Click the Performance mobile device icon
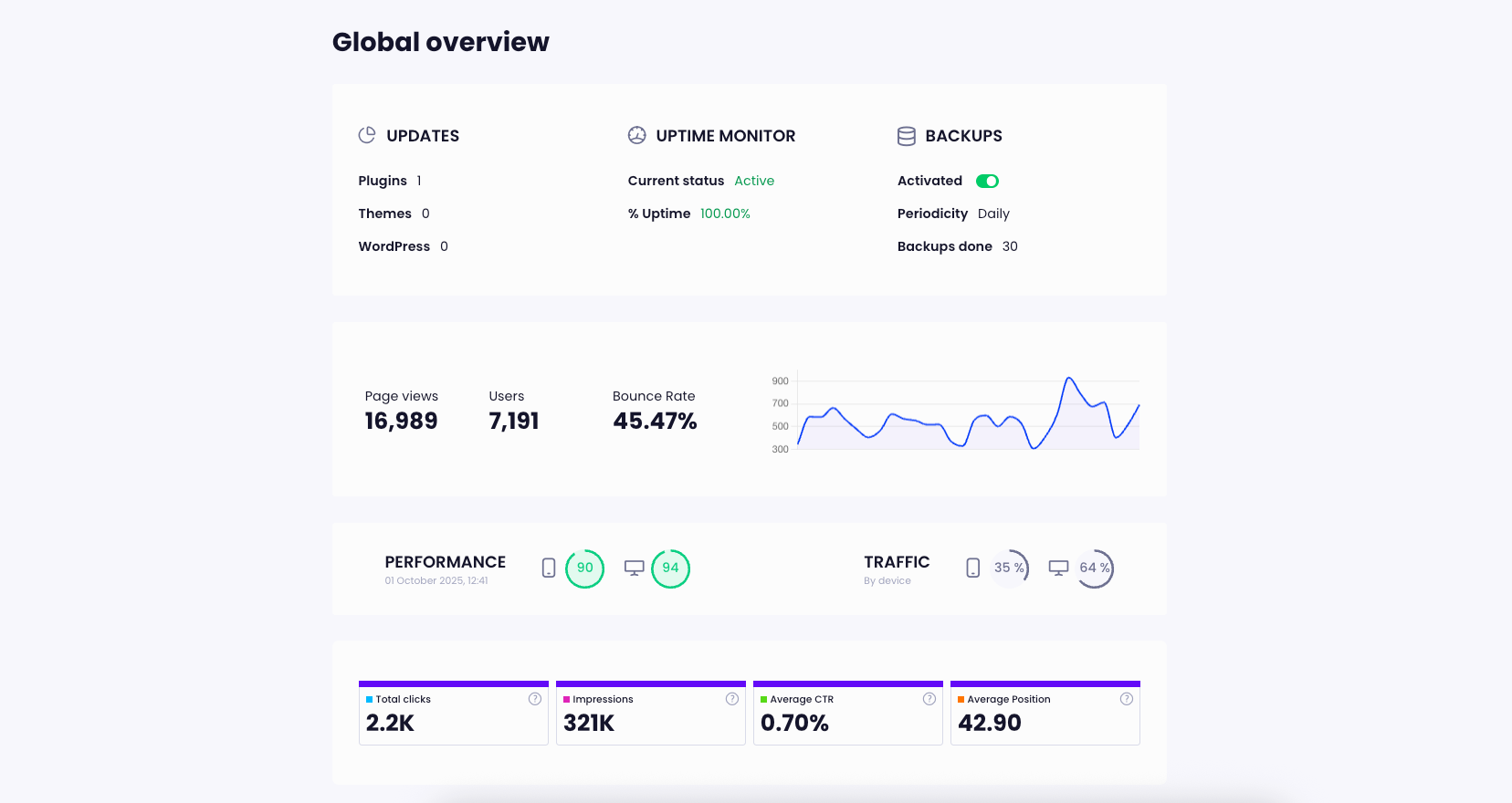This screenshot has height=803, width=1512. pyautogui.click(x=549, y=568)
